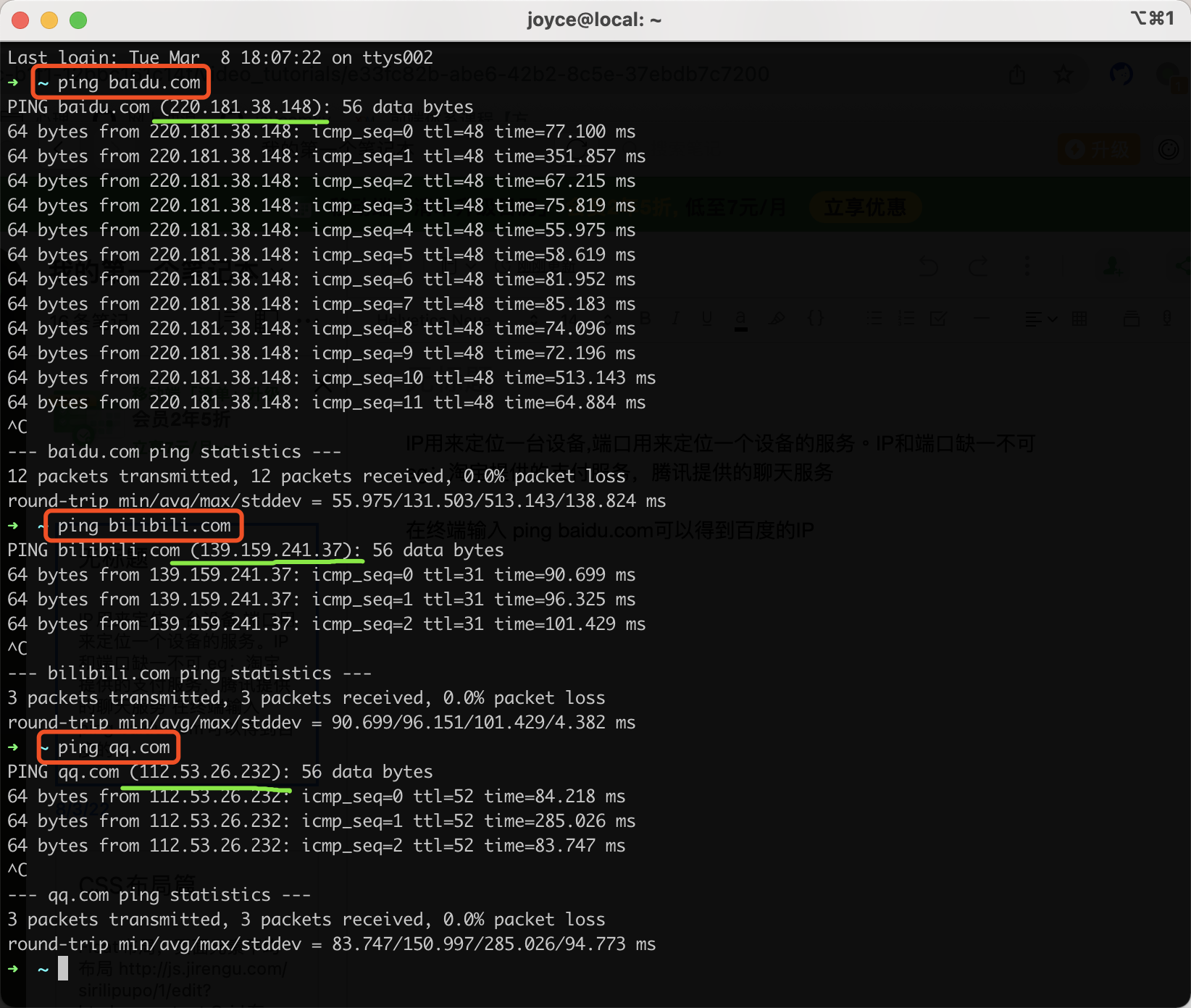Click the 'Last login: Tue Mar 8' line

click(x=220, y=58)
